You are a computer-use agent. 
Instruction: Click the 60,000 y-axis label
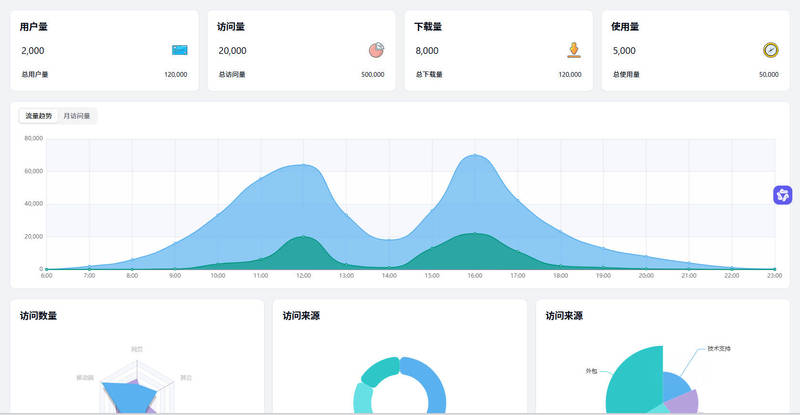pos(34,171)
